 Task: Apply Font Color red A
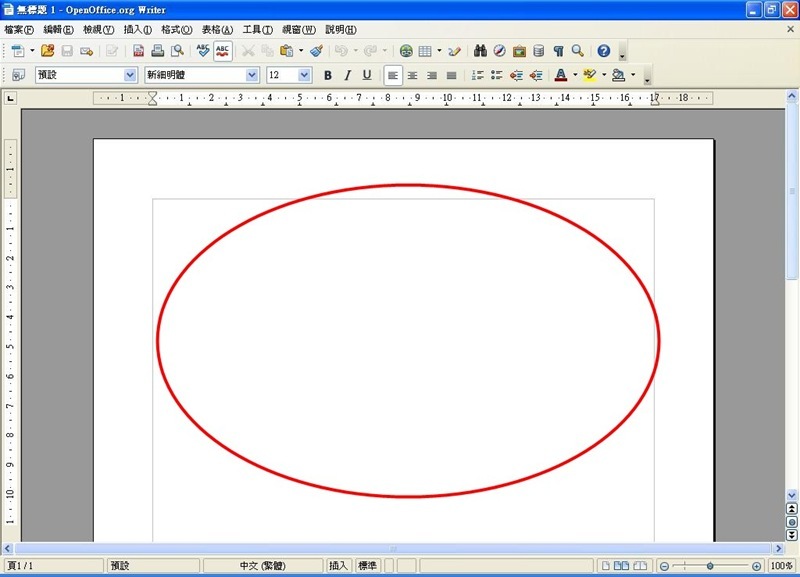[561, 75]
